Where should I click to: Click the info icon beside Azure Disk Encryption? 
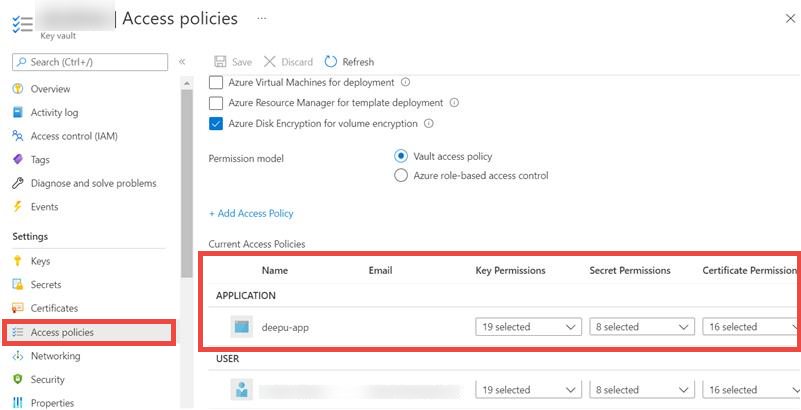(x=429, y=124)
